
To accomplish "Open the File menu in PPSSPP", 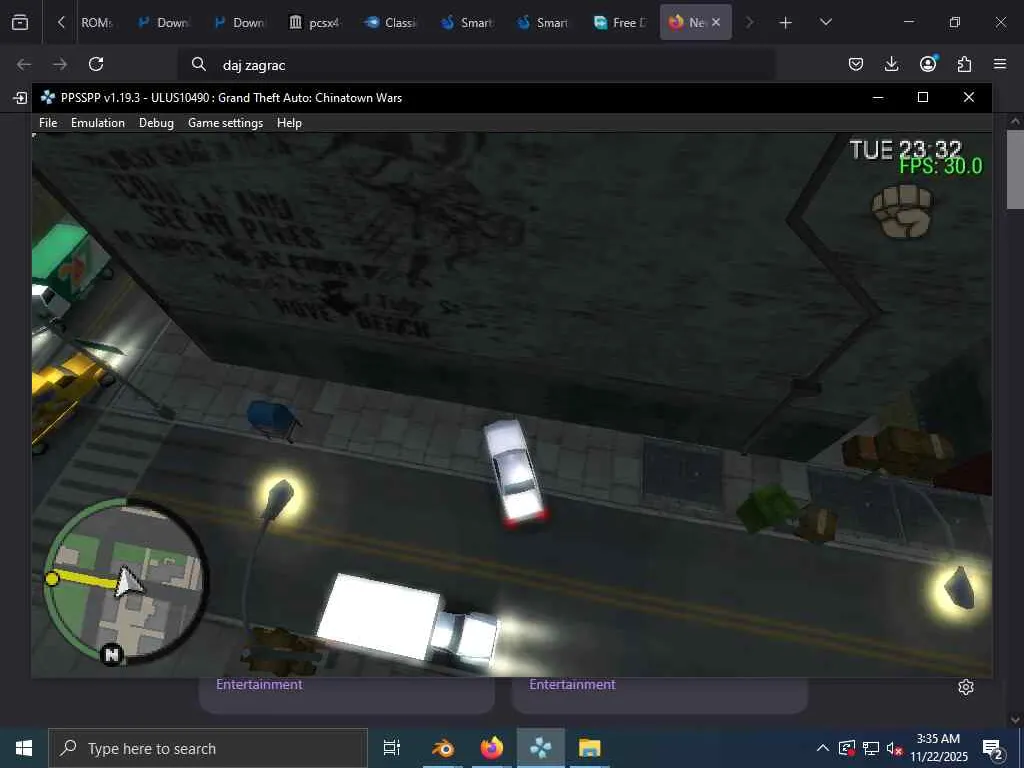I will point(48,123).
